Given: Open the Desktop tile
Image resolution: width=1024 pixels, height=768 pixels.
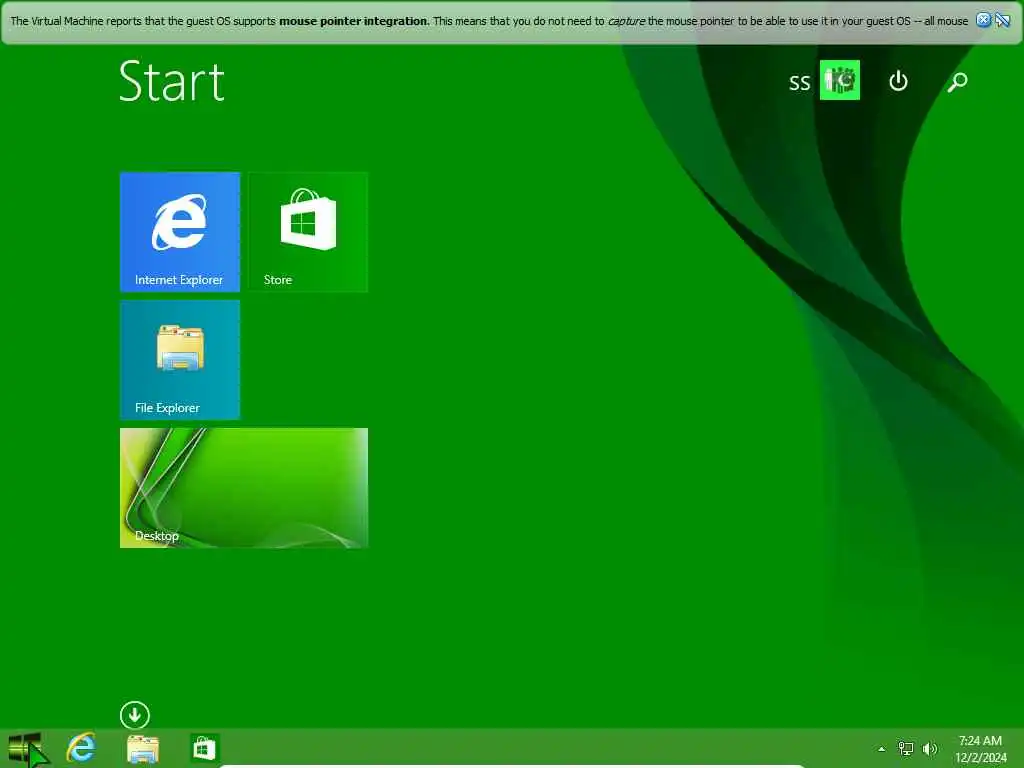Looking at the screenshot, I should point(244,488).
